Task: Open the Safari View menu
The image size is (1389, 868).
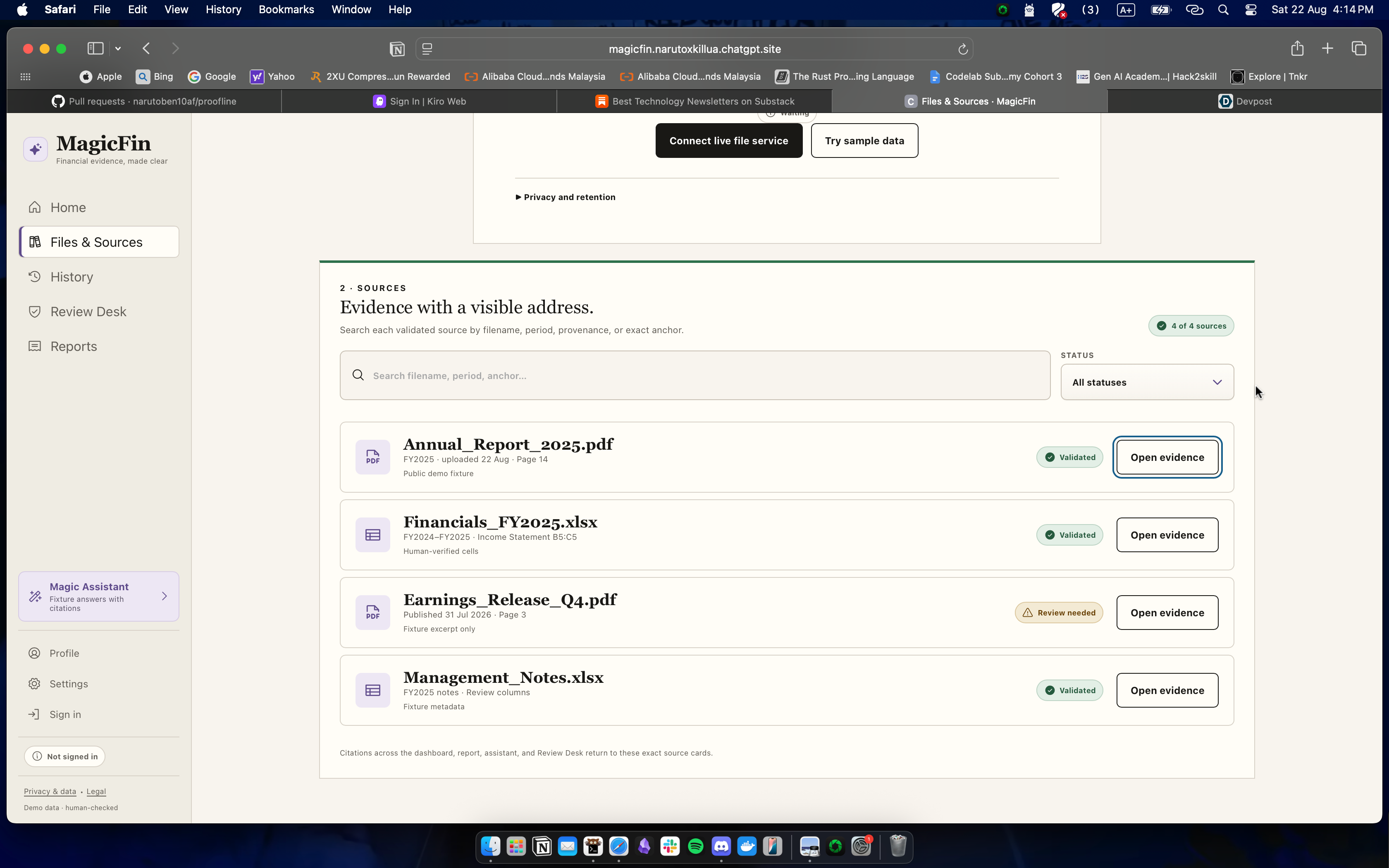Action: (176, 9)
